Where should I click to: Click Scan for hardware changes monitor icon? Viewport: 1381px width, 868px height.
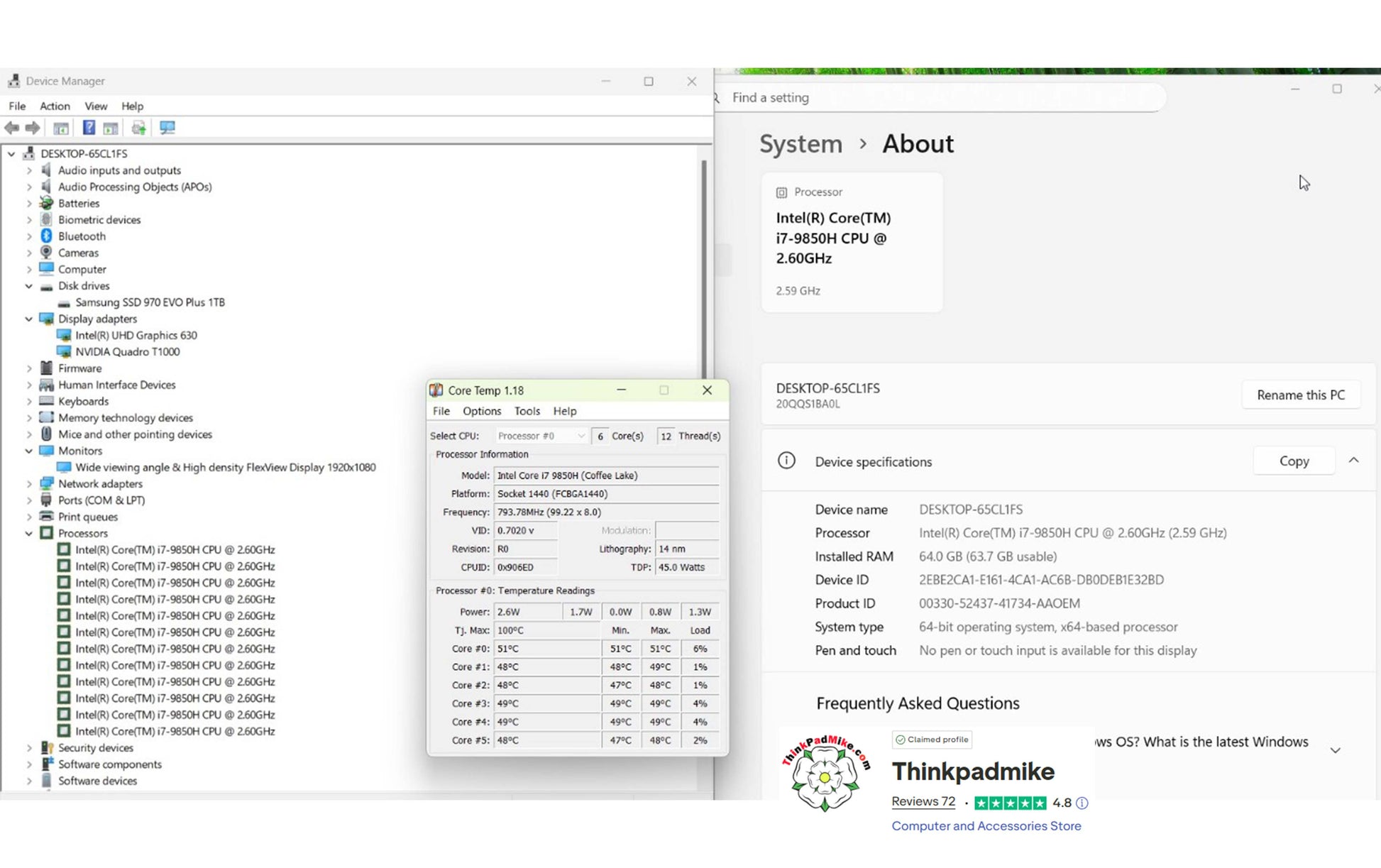tap(167, 128)
